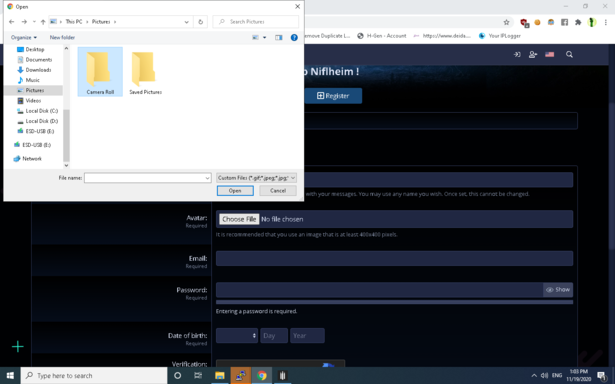This screenshot has height=384, width=615.
Task: Open the view options dropdown arrow
Action: coord(264,38)
